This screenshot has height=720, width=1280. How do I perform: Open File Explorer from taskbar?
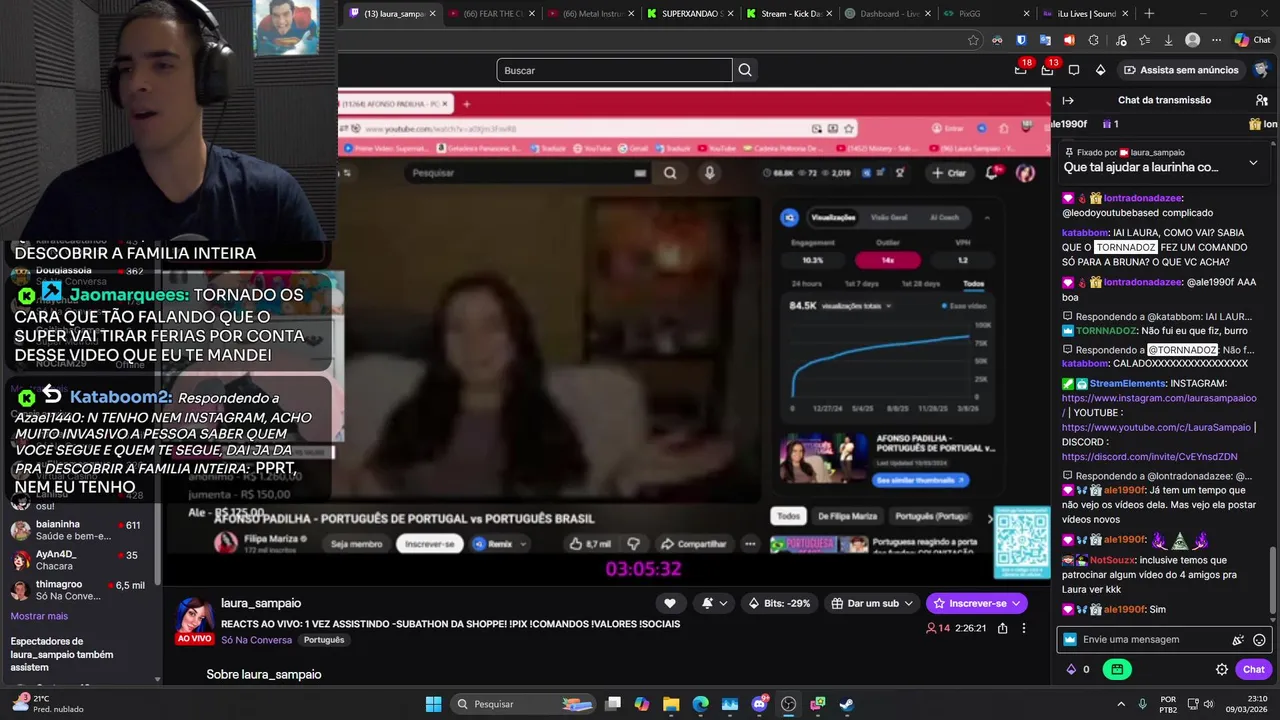click(671, 704)
